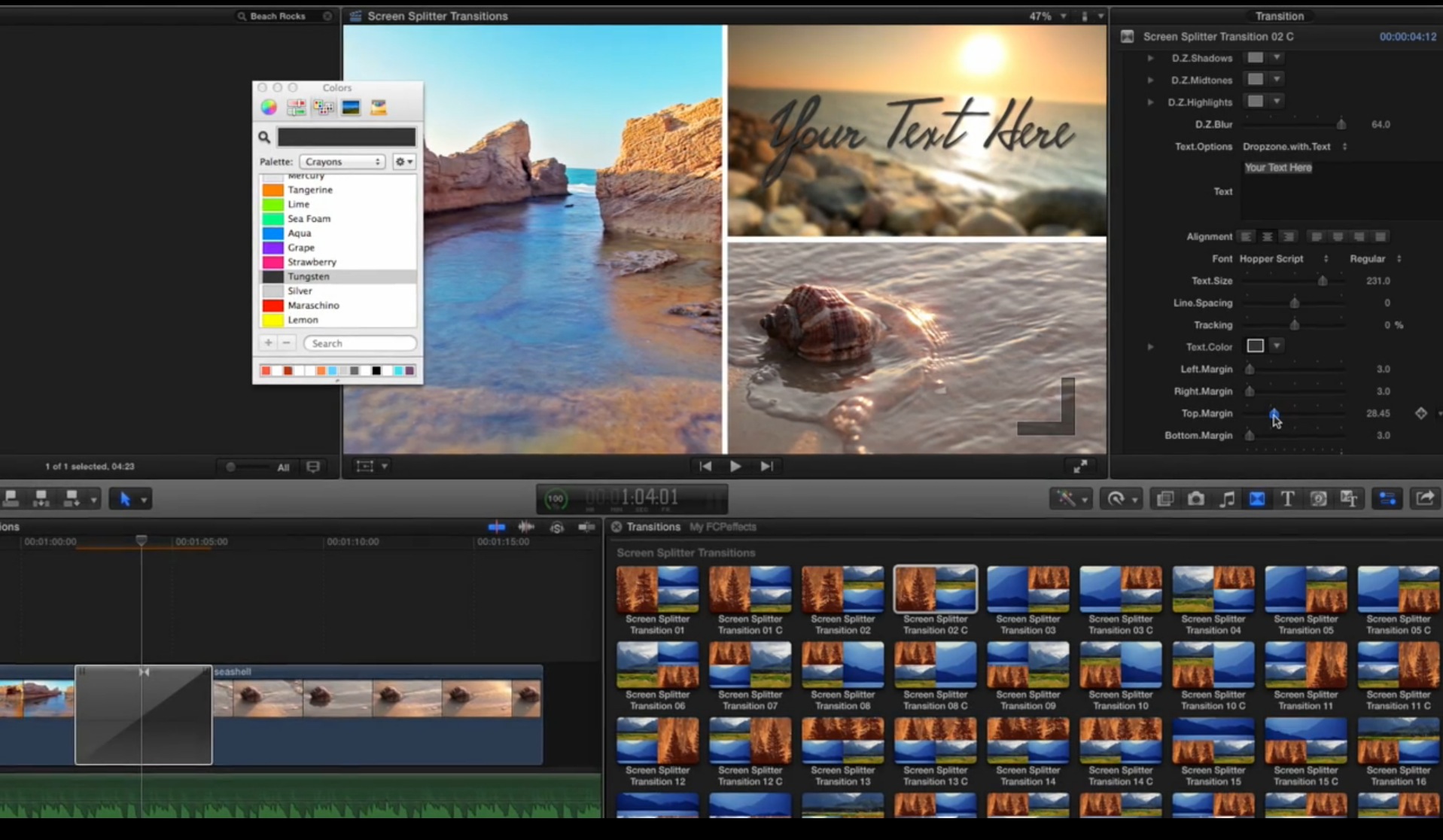The image size is (1443, 840).
Task: Open the Music and Sound browser
Action: pyautogui.click(x=1227, y=498)
